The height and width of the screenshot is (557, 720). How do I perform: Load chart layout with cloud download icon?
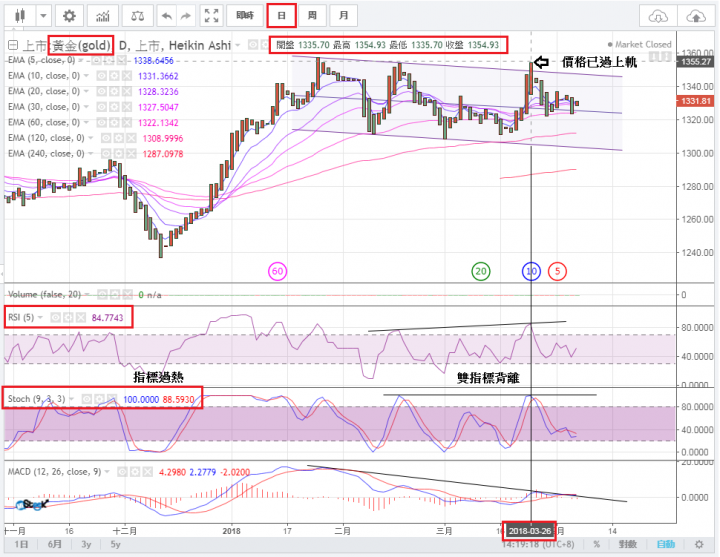coord(658,17)
